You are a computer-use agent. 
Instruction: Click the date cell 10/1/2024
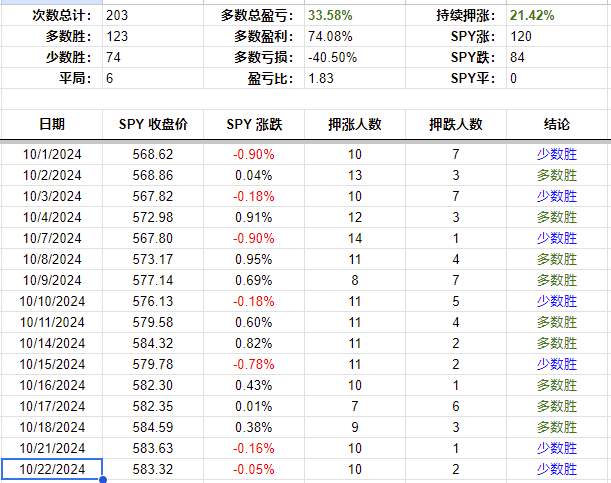[x=52, y=154]
